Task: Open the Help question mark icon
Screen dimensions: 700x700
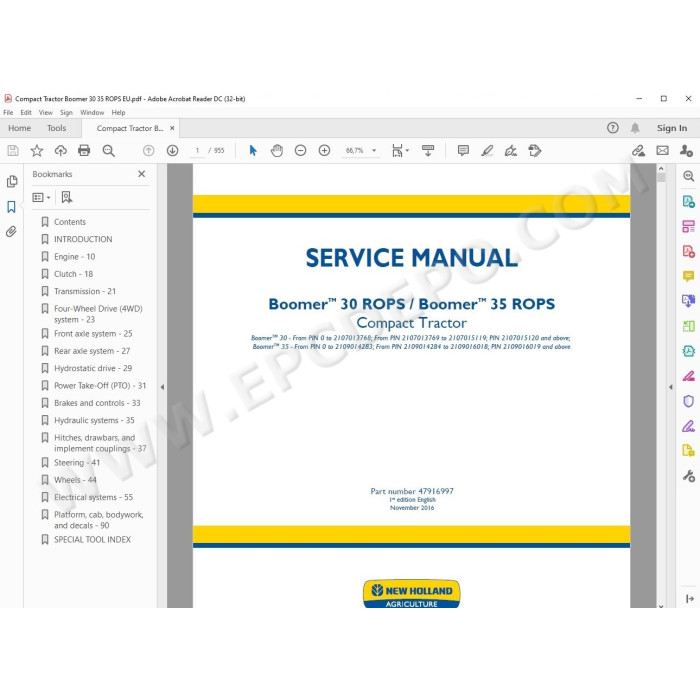Action: pyautogui.click(x=612, y=128)
